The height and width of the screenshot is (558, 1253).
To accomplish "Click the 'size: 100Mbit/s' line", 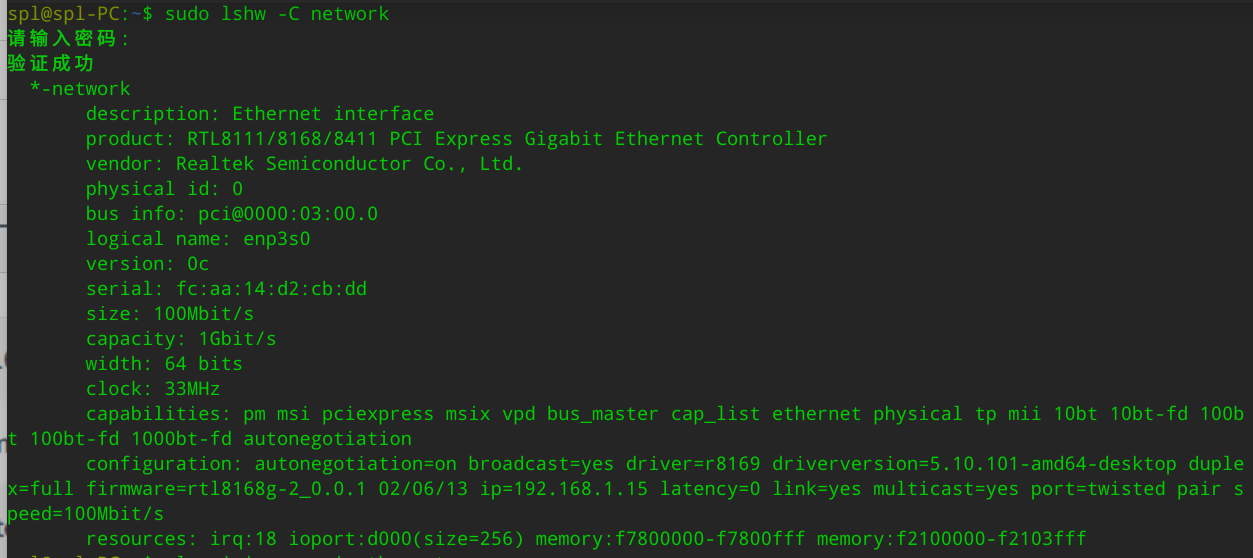I will pos(170,314).
